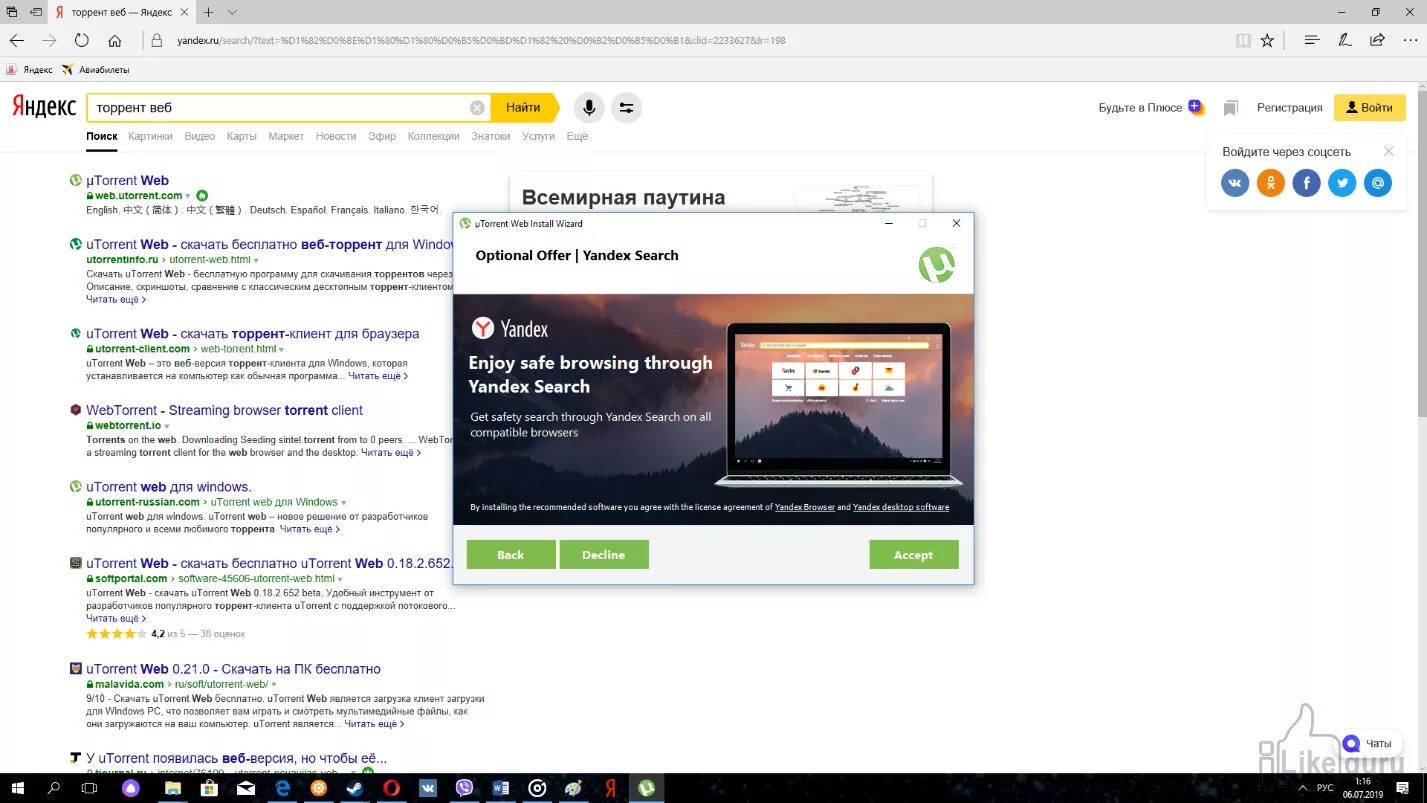Open the Яндекс favorites bar bookmark
Viewport: 1427px width, 803px height.
click(30, 70)
